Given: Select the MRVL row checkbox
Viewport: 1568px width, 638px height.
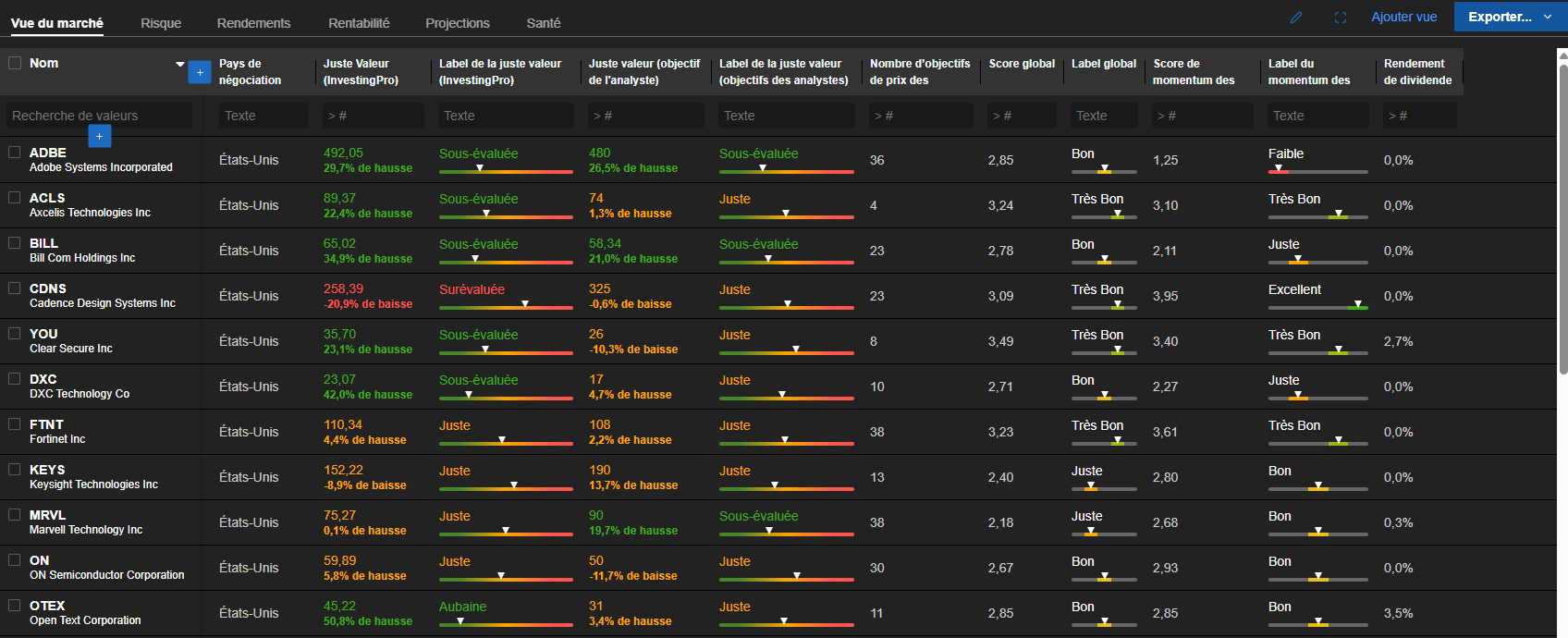Looking at the screenshot, I should click(15, 514).
